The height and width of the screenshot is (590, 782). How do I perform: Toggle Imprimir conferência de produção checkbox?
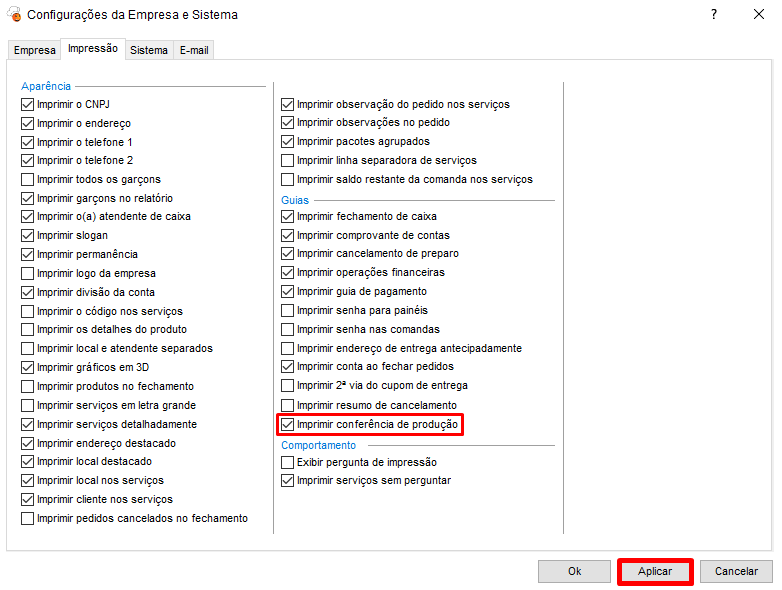coord(288,425)
